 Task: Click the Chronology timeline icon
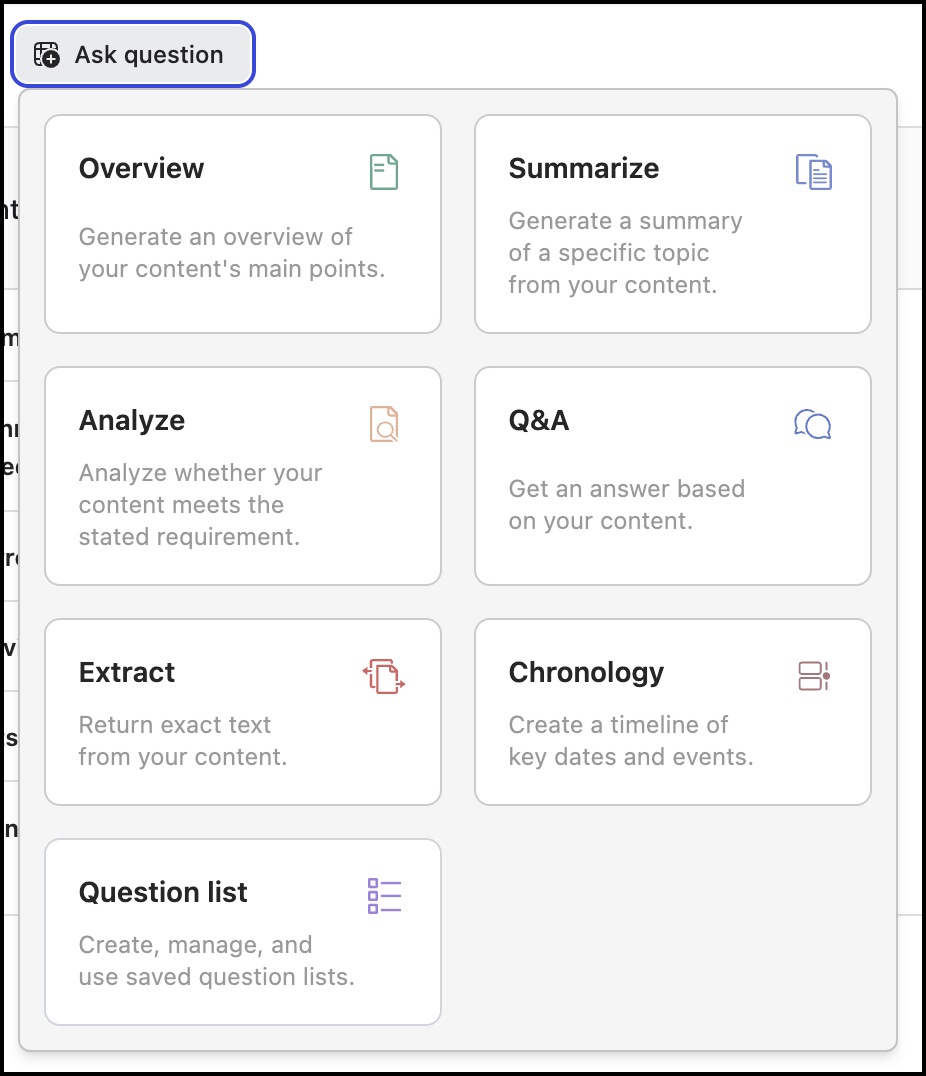tap(814, 676)
